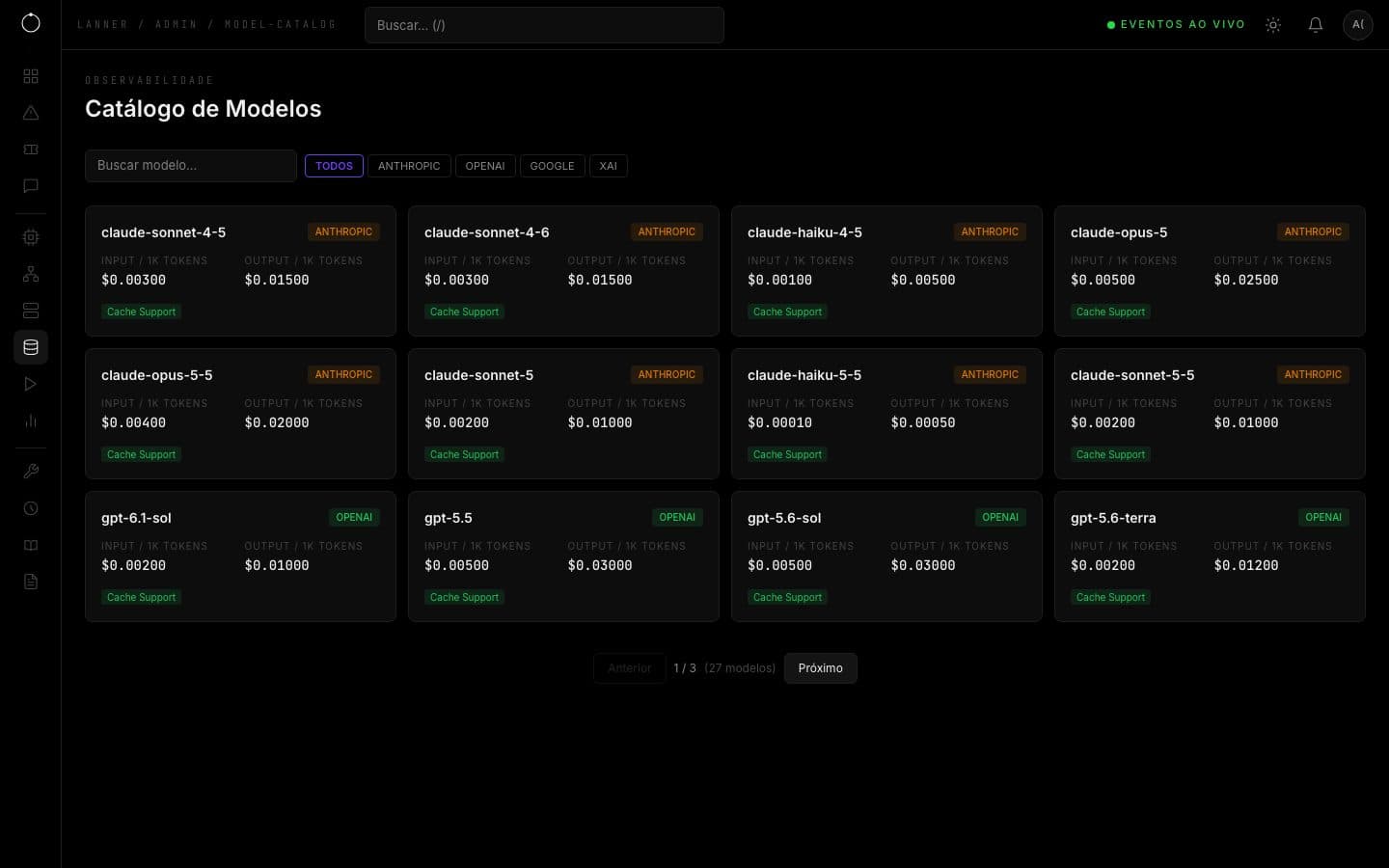Click $0.01200 output price on gpt-5.6-terra
The width and height of the screenshot is (1389, 868).
[x=1246, y=565]
